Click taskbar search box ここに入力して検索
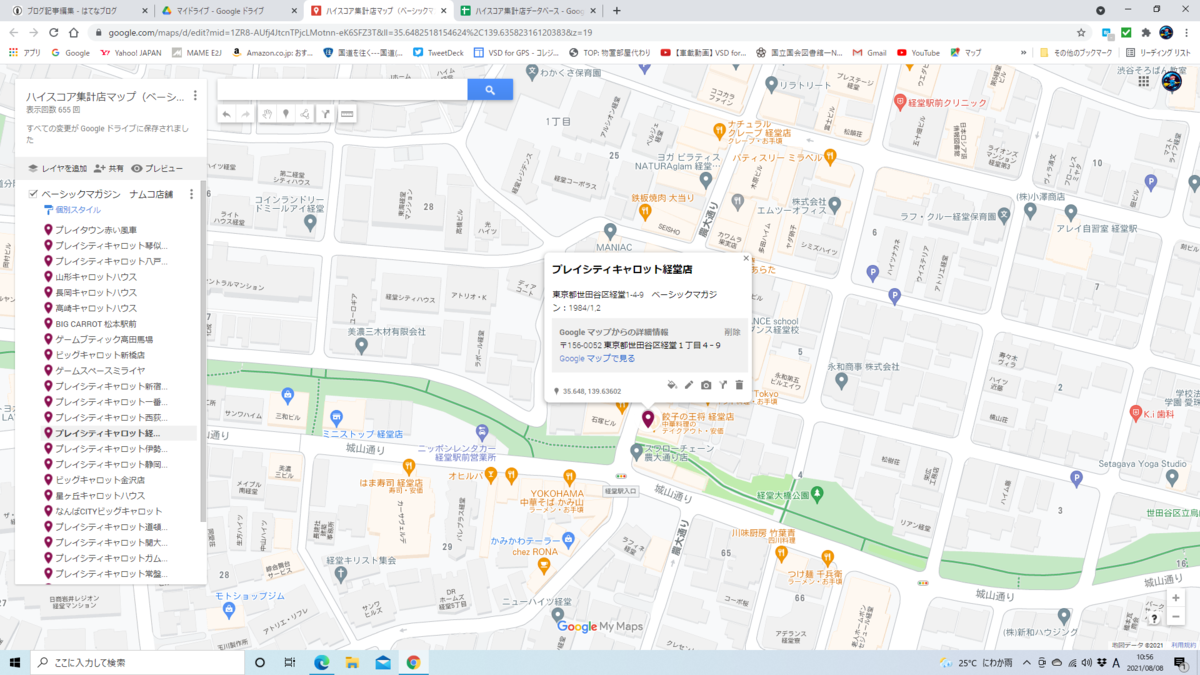 [135, 662]
